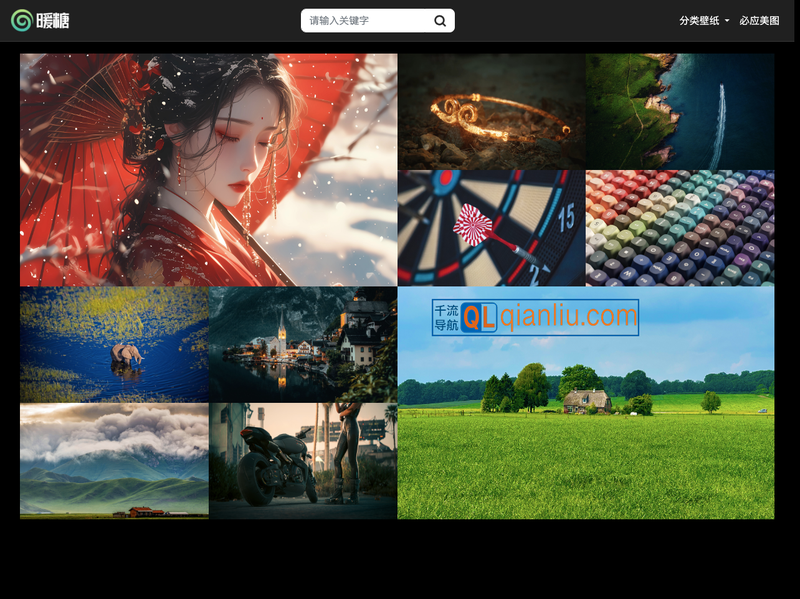Screen dimensions: 800x599
Task: Click the 千流导航 text label
Action: [445, 318]
